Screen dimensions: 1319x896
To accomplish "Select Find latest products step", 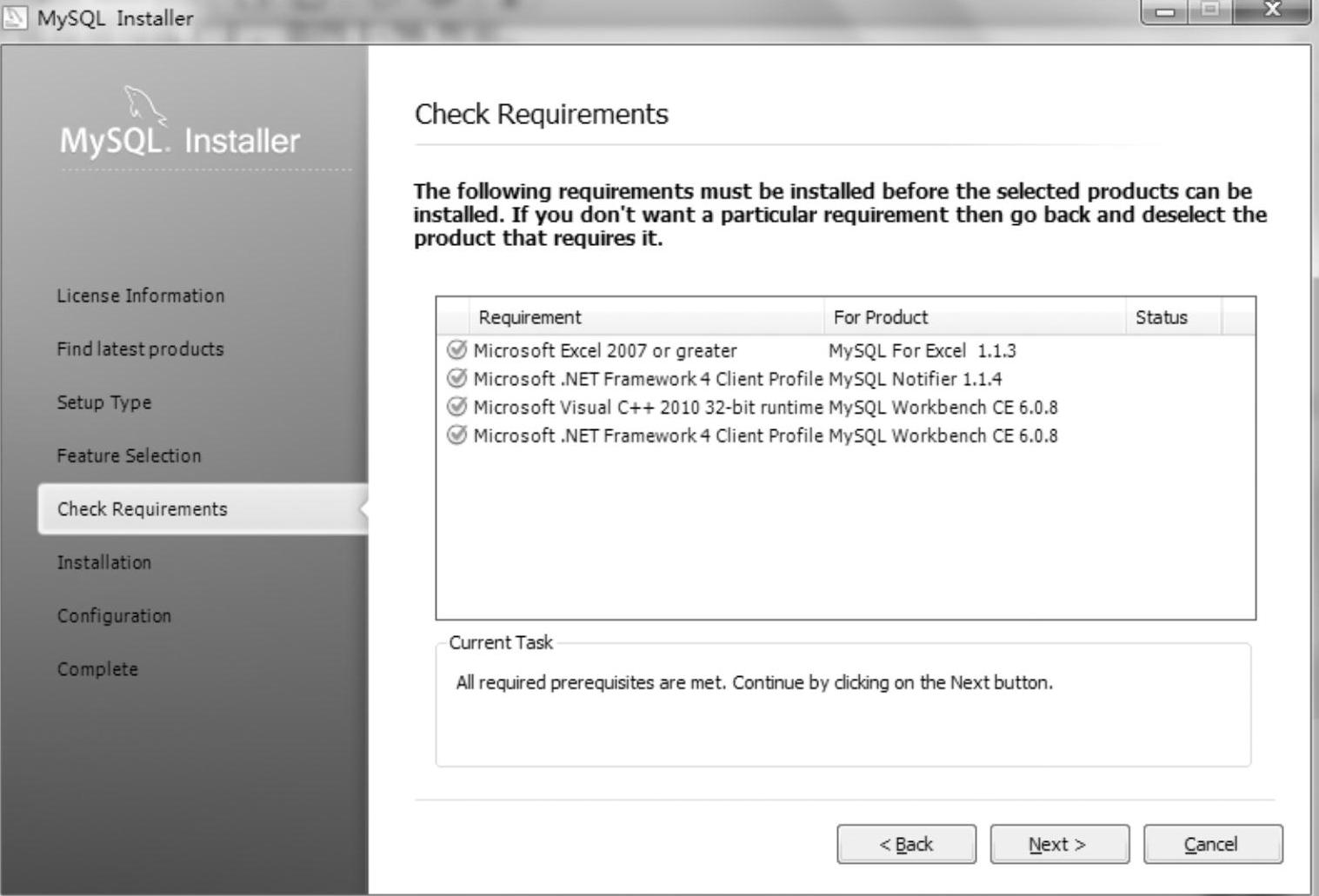I will pos(140,348).
